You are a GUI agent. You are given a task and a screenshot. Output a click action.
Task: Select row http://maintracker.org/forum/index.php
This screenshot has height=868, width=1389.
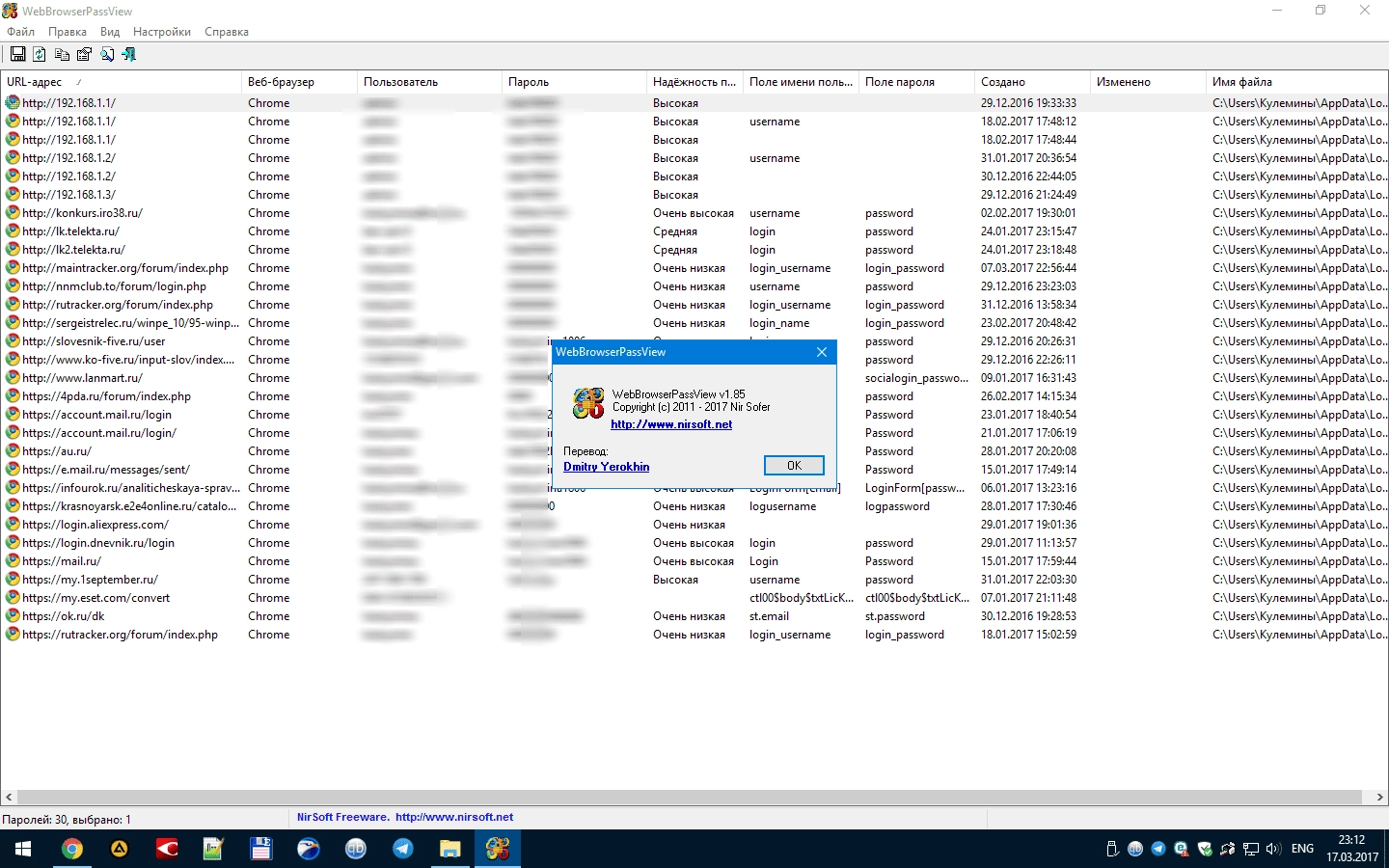tap(694, 268)
